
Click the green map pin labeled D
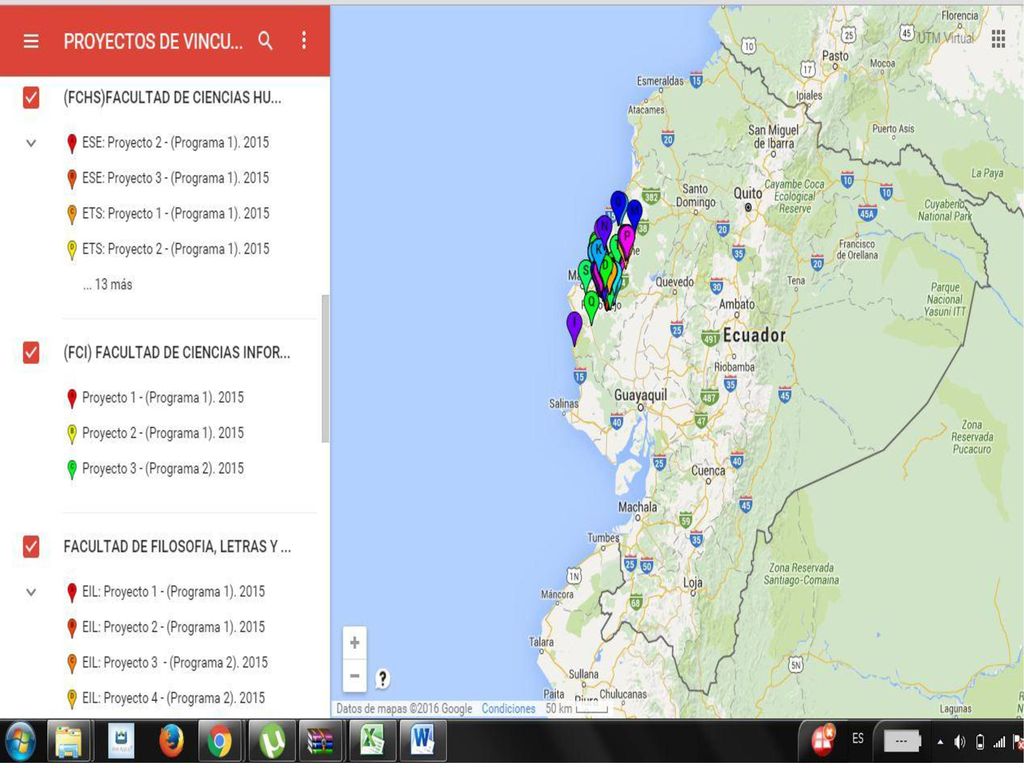[x=605, y=268]
